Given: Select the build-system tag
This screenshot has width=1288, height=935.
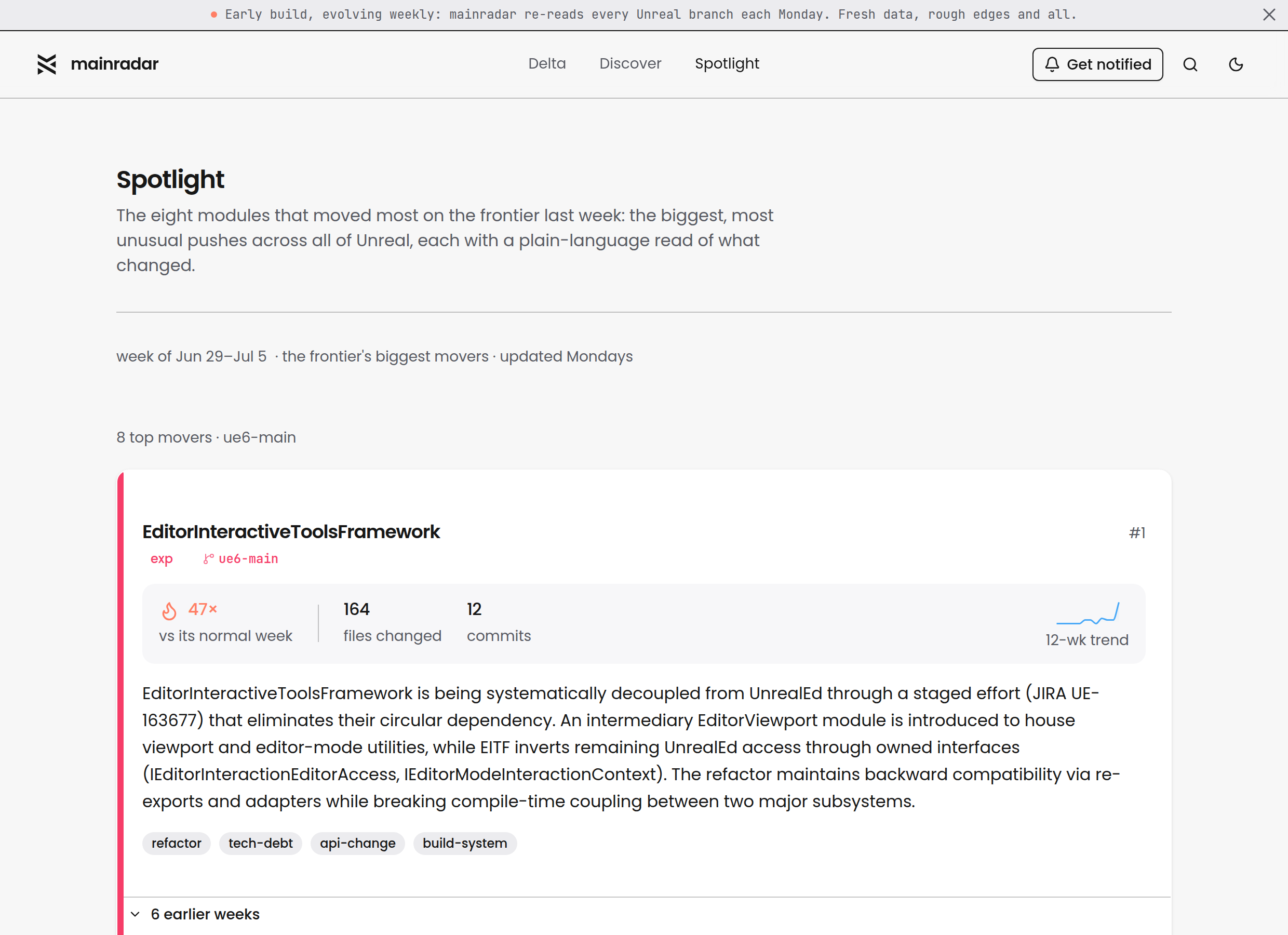Looking at the screenshot, I should tap(465, 844).
